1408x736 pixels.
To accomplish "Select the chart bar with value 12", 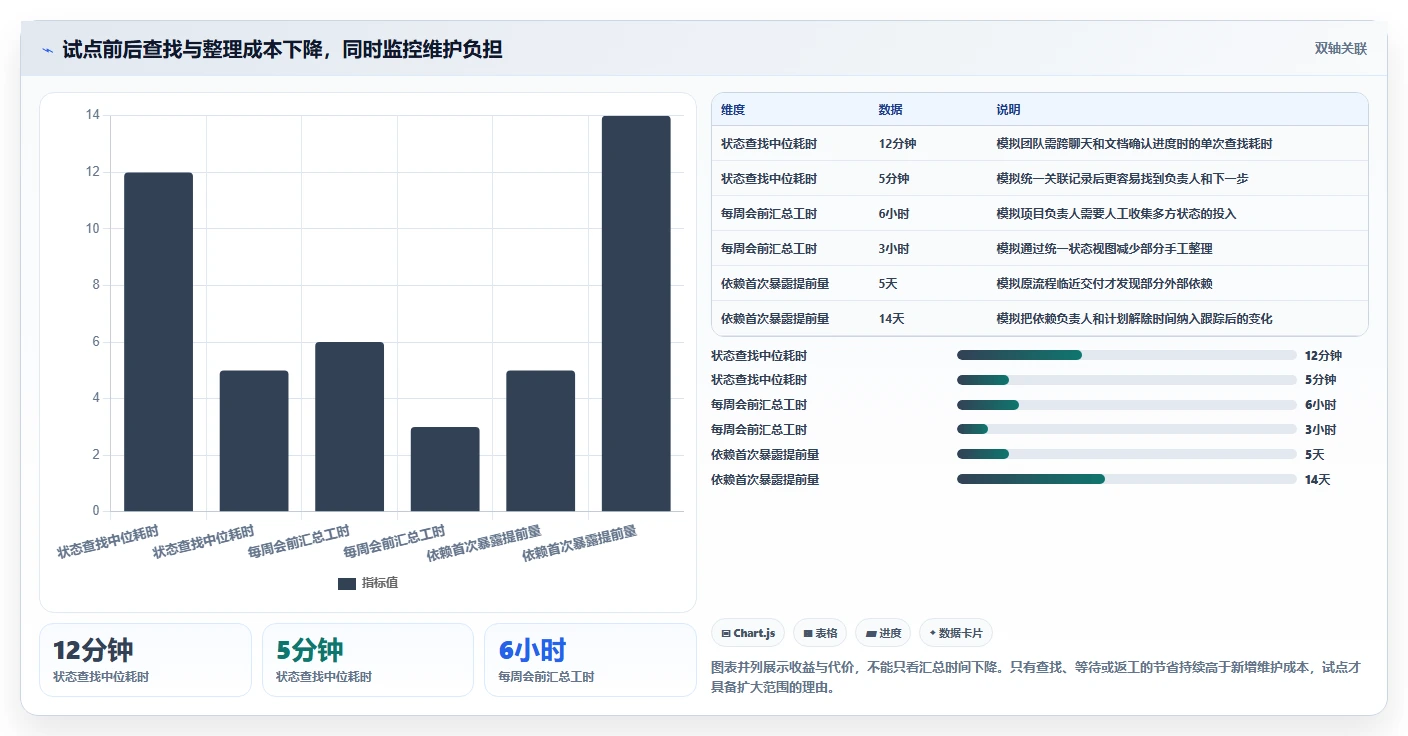I will 158,342.
